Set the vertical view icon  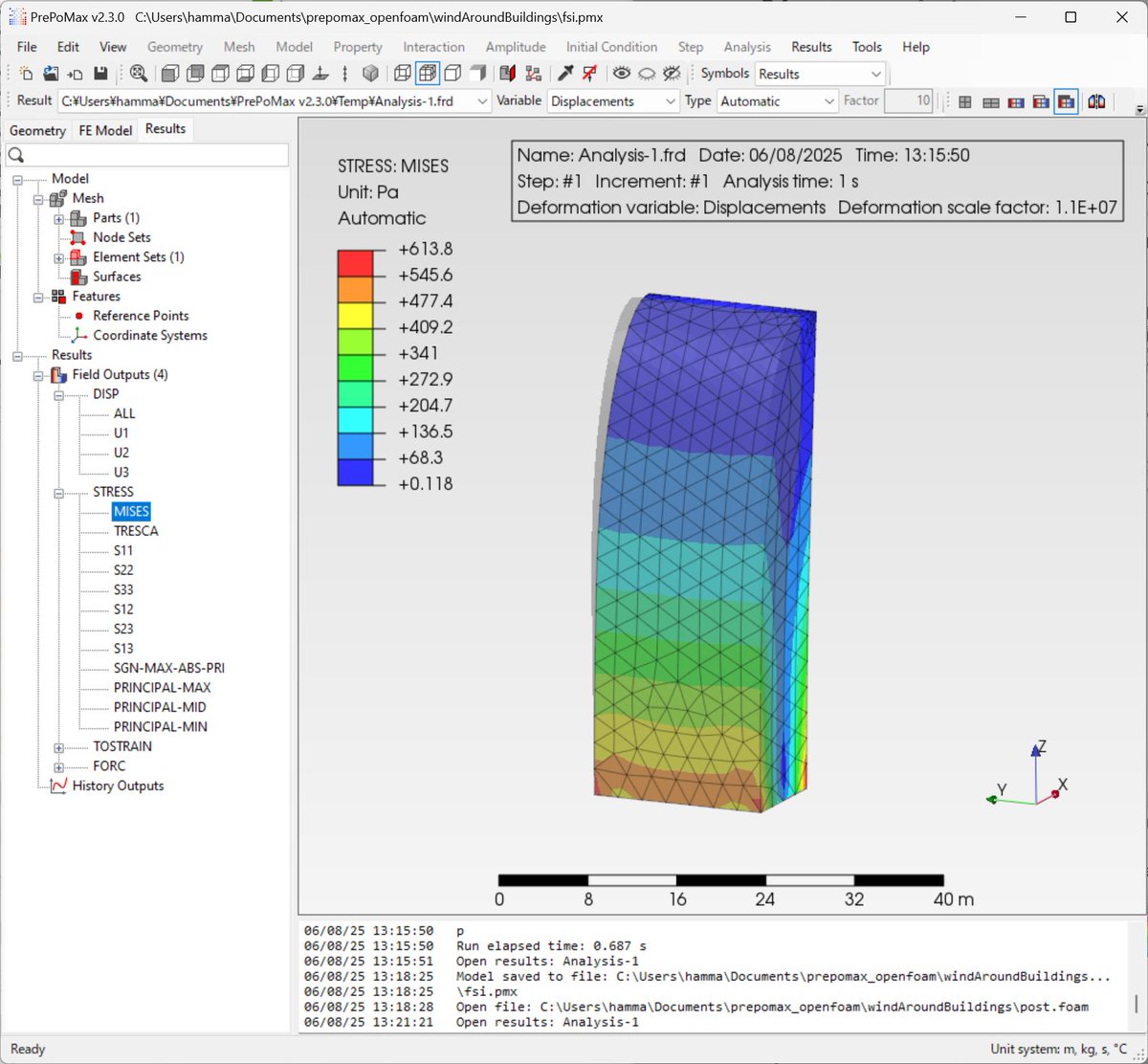[x=344, y=74]
